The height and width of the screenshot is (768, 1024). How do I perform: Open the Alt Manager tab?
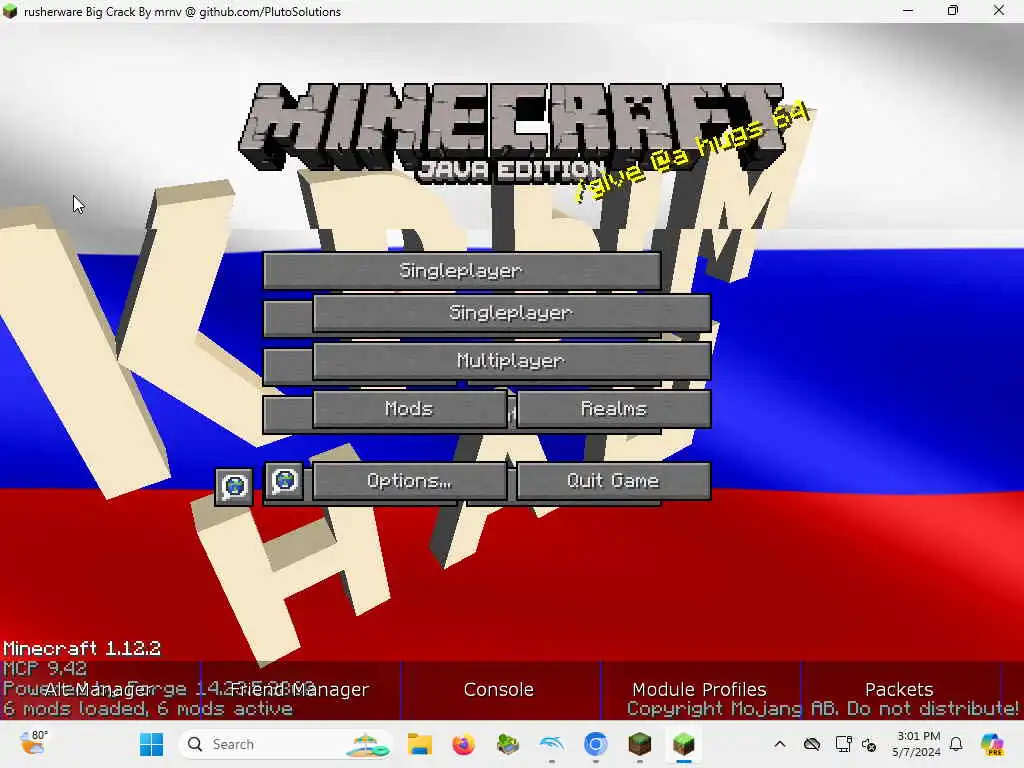(100, 690)
